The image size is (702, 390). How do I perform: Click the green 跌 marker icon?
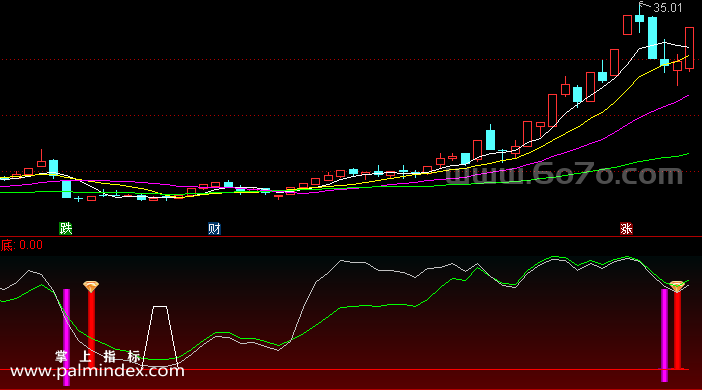pyautogui.click(x=66, y=228)
